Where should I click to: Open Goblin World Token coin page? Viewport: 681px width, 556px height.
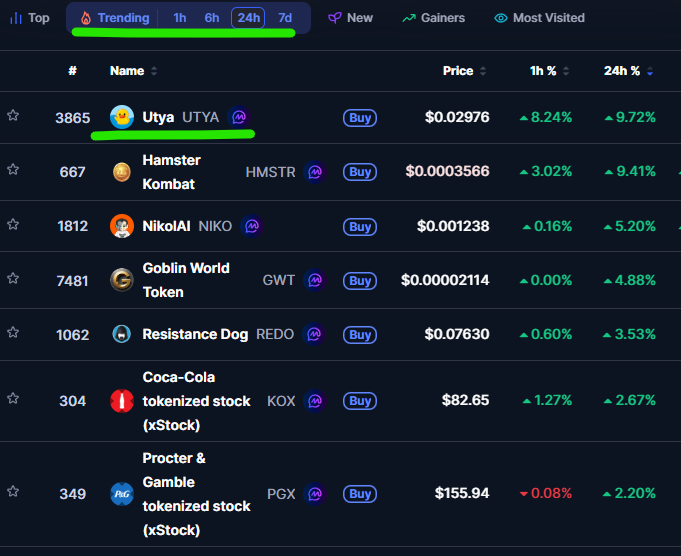[x=186, y=280]
